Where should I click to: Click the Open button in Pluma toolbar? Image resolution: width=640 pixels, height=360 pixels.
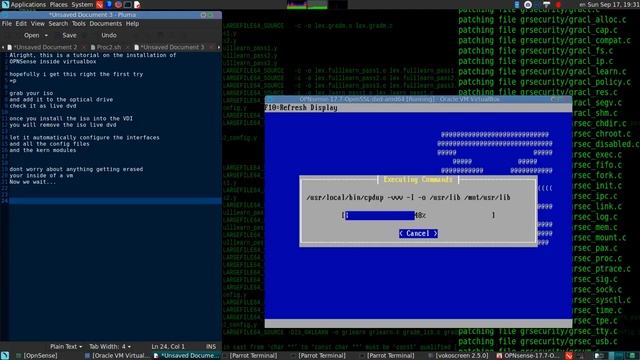(31, 36)
